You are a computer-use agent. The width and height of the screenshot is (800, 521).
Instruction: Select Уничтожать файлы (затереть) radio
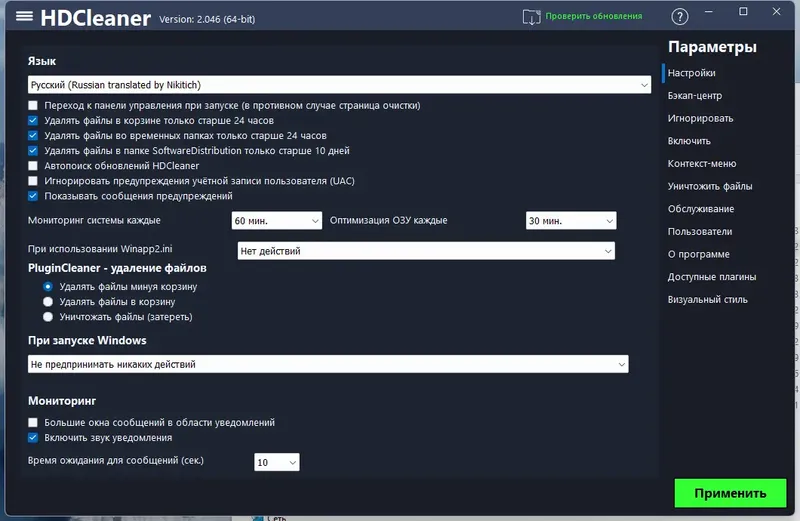pyautogui.click(x=48, y=317)
